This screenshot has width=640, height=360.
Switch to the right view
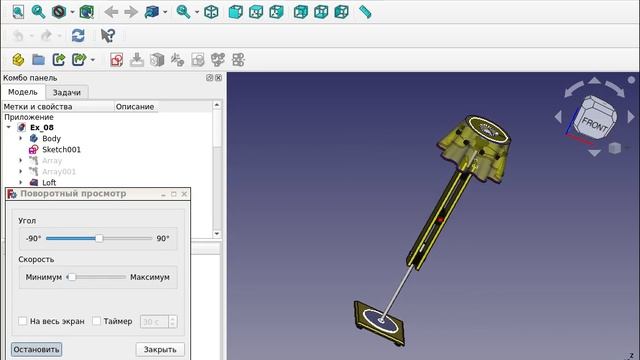[x=276, y=12]
